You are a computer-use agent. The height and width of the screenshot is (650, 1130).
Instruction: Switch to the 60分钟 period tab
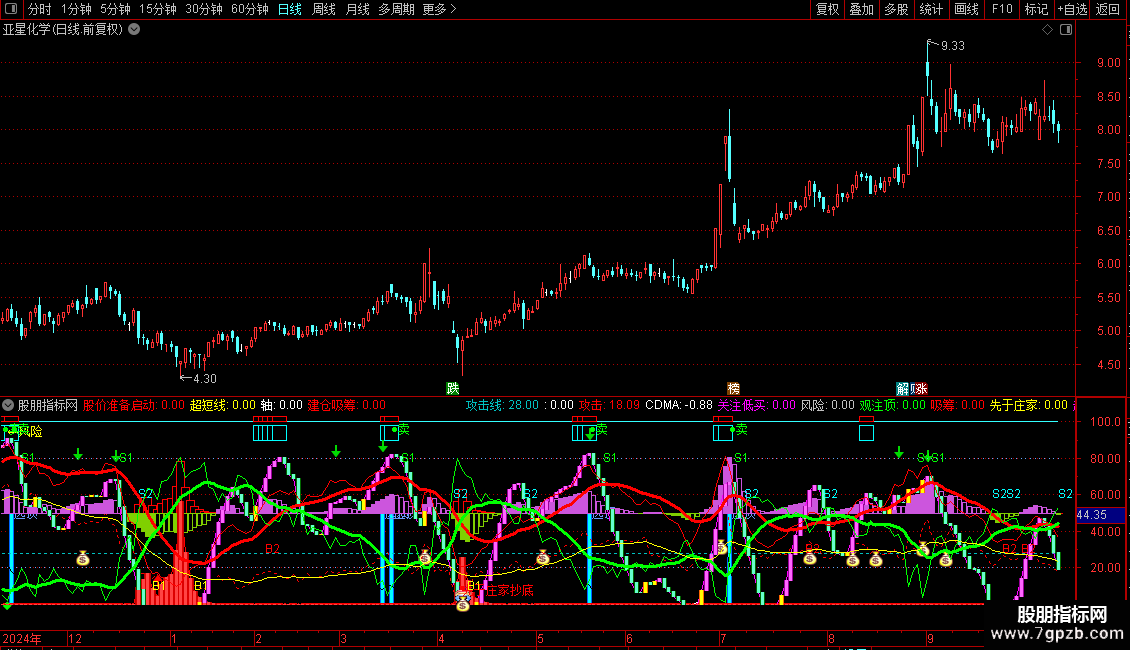coord(250,10)
